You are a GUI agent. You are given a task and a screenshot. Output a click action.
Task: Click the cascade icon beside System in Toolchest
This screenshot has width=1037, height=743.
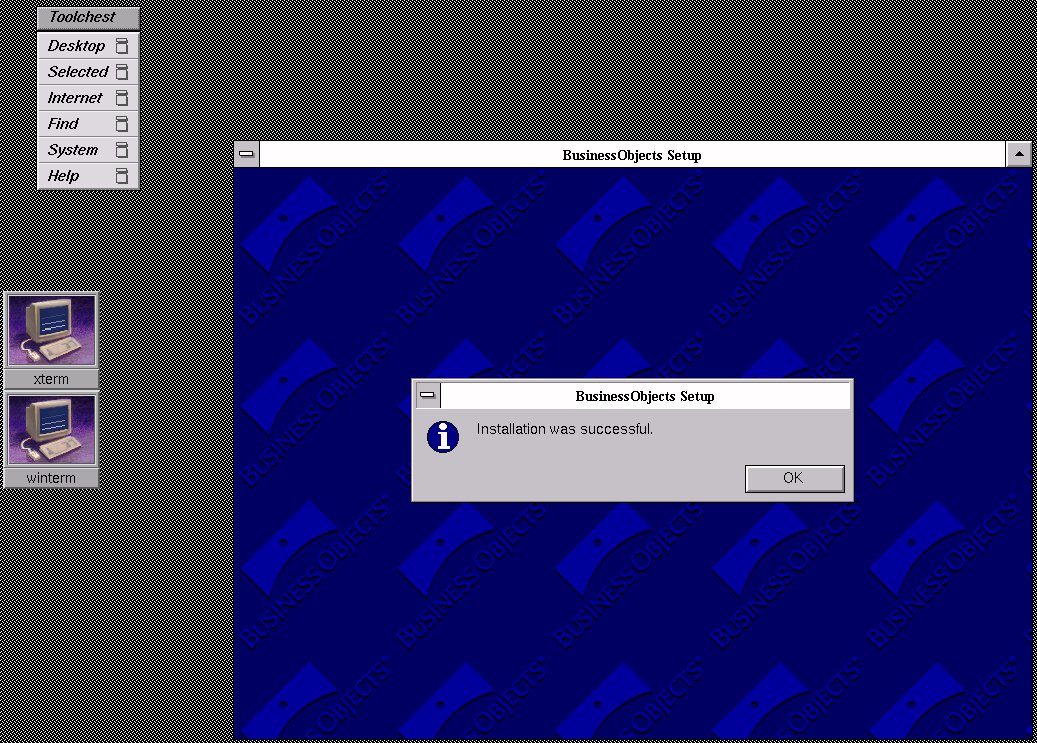[122, 150]
